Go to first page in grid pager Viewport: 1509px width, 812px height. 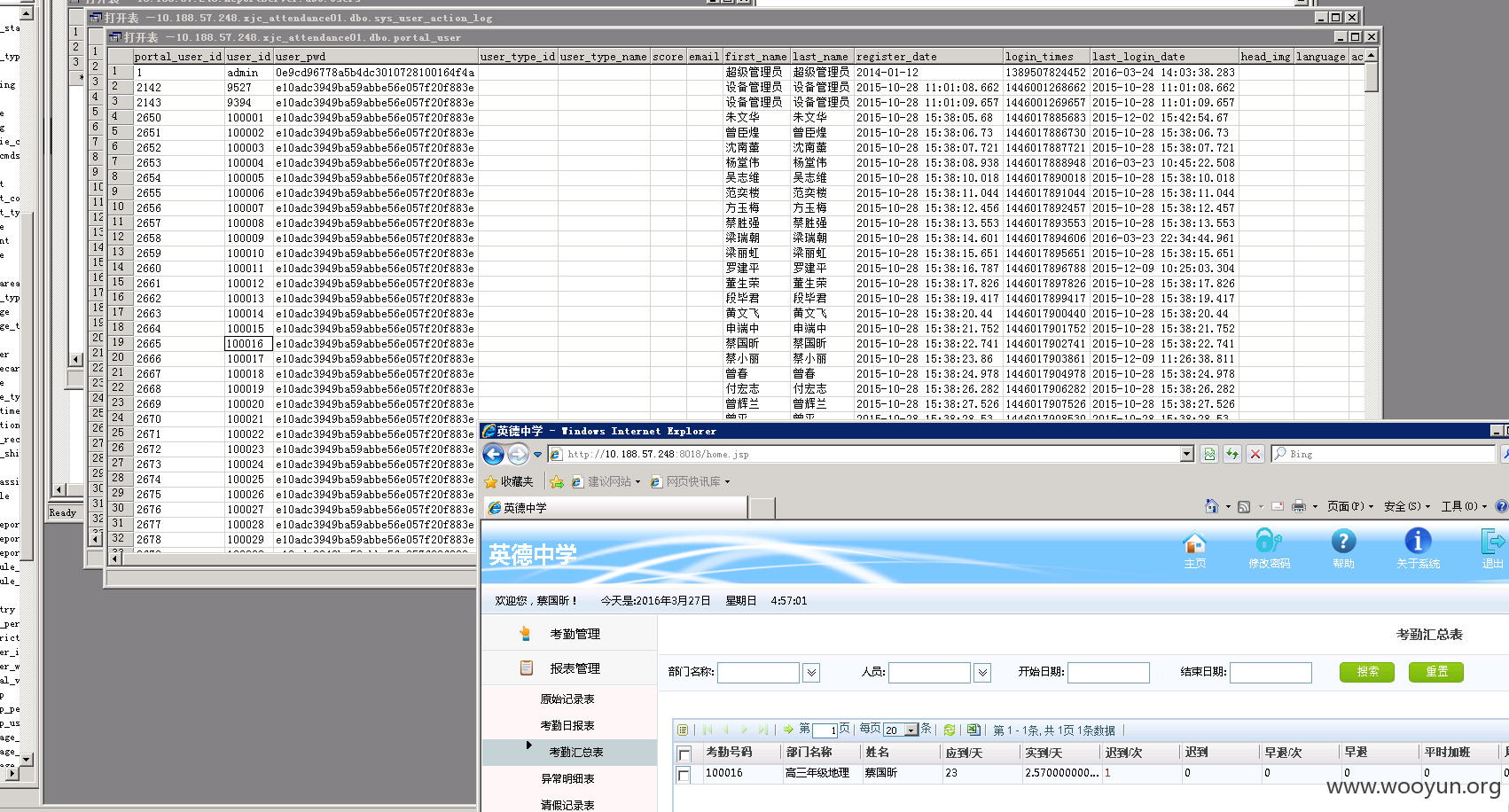[708, 730]
